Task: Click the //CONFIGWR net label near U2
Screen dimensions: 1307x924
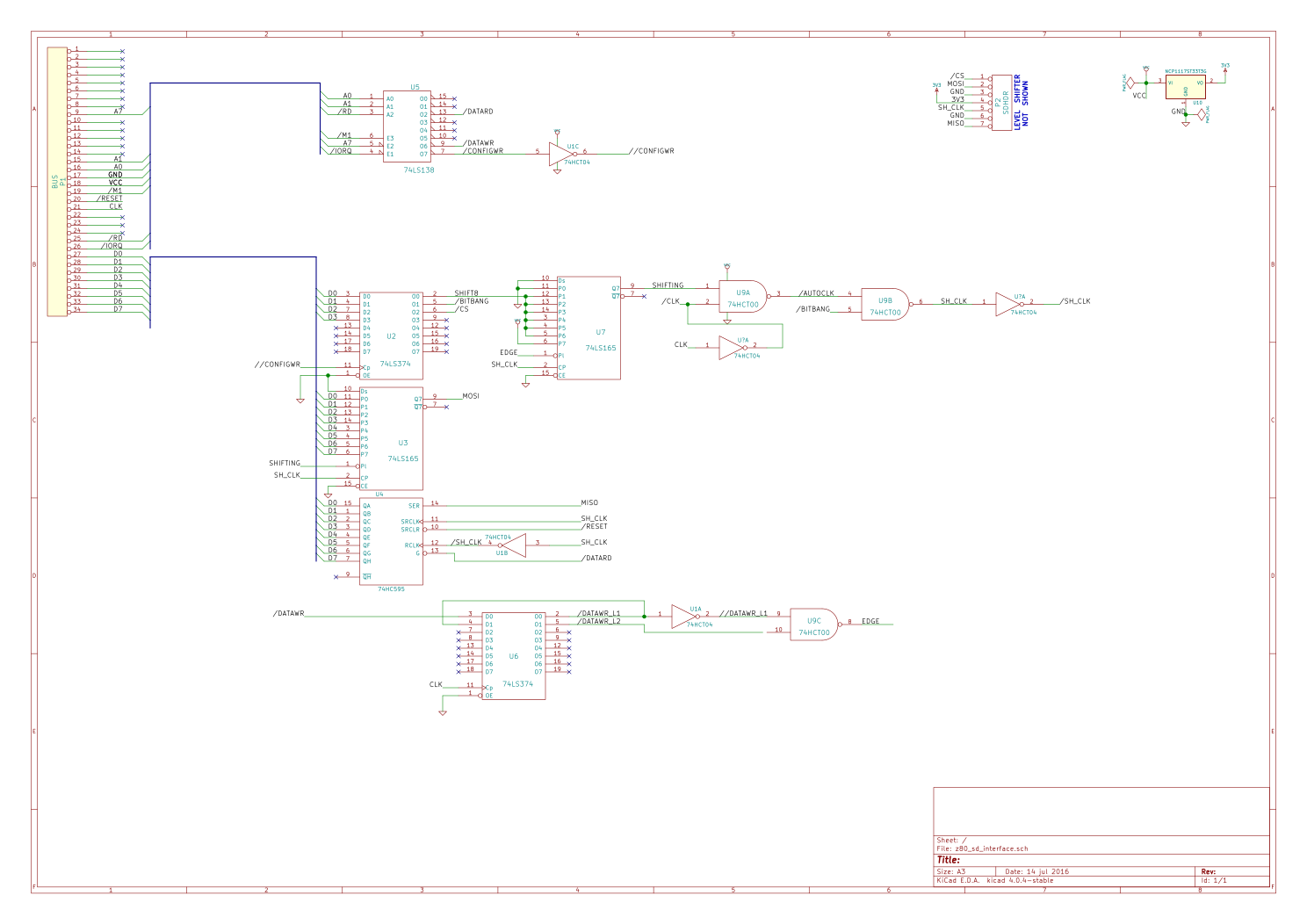Action: coord(277,363)
